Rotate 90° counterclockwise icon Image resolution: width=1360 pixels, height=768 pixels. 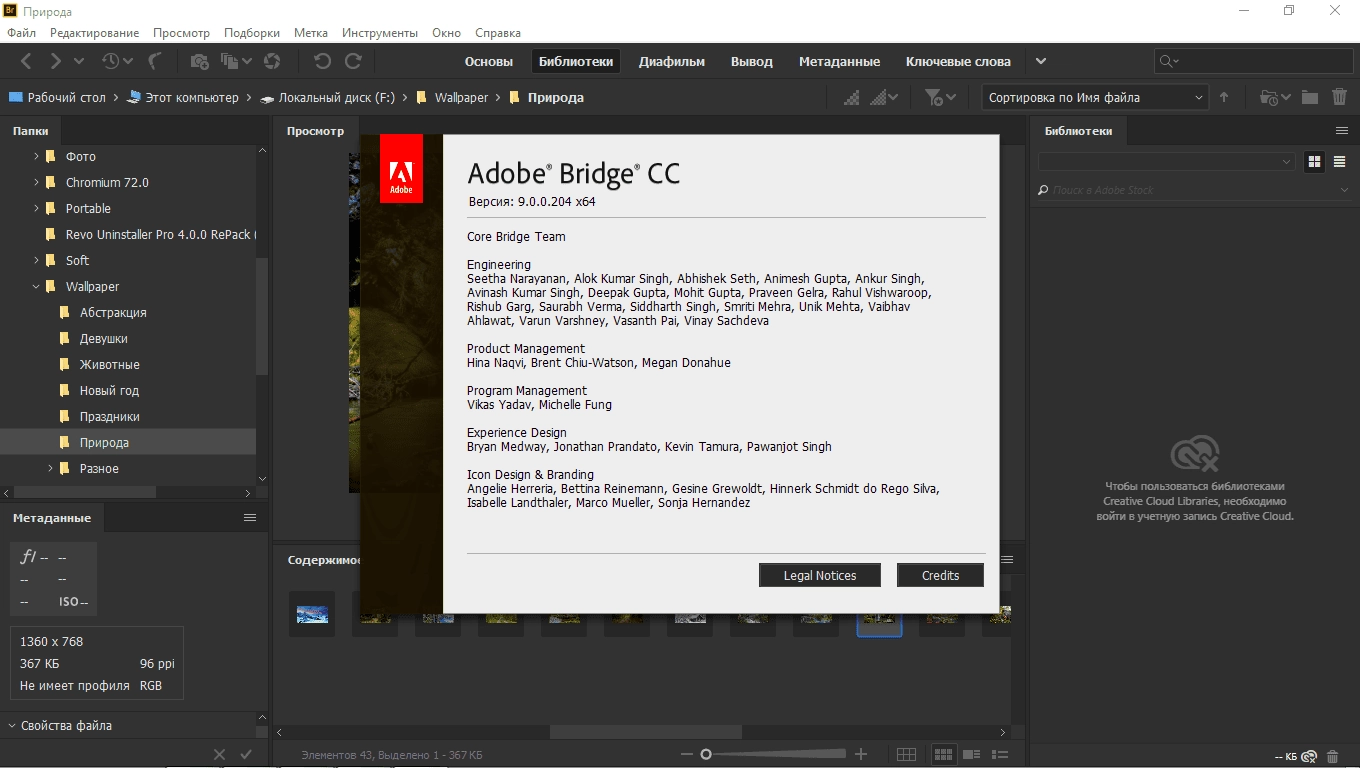pos(322,61)
